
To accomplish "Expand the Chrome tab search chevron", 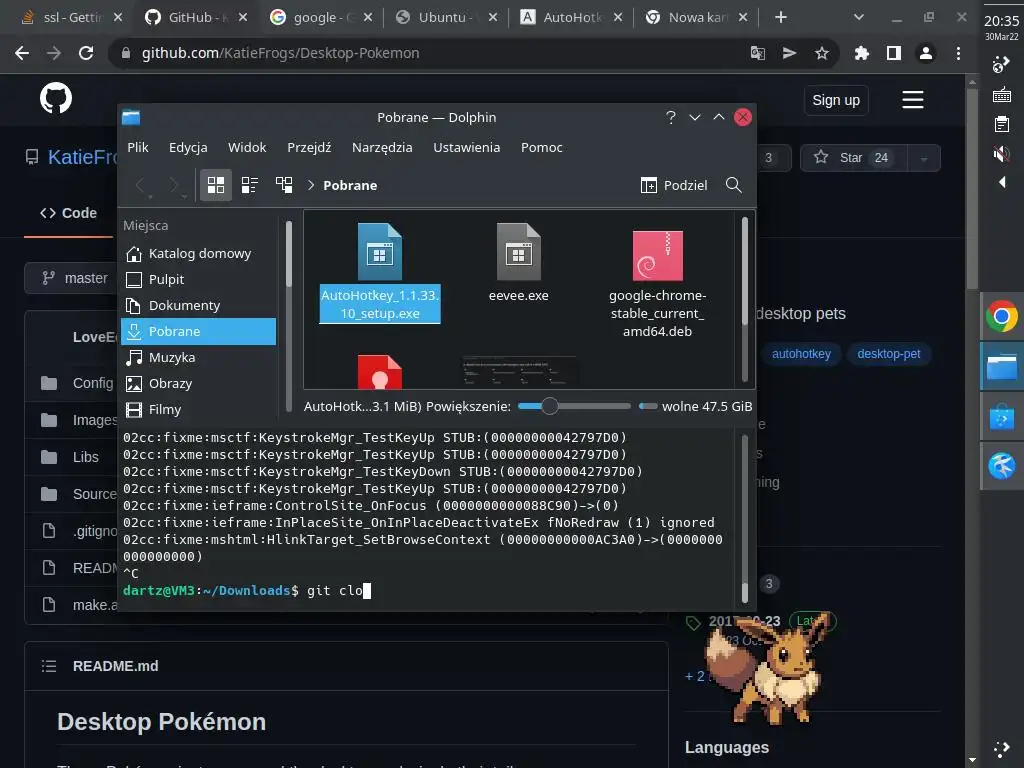I will 859,18.
